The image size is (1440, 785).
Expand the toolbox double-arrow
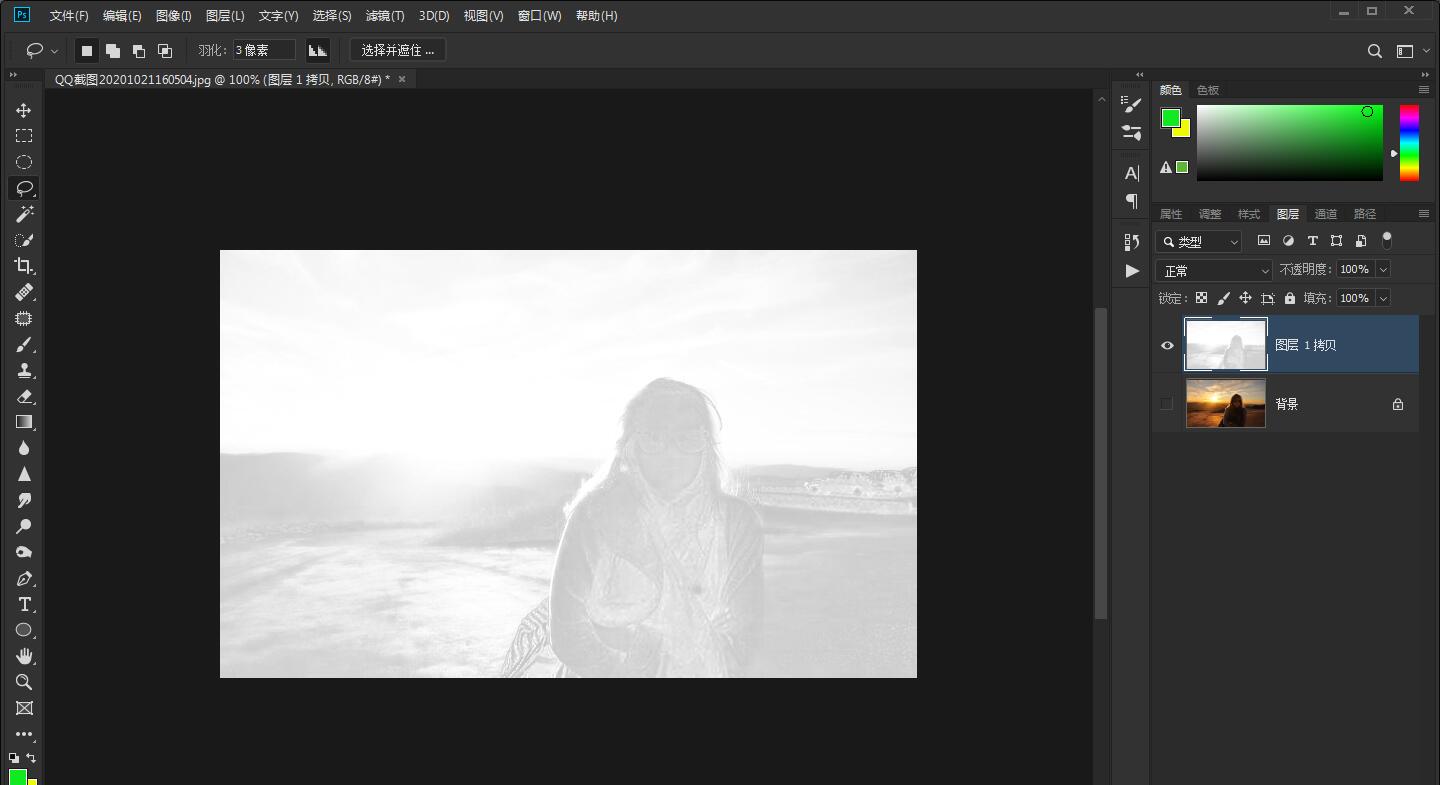point(14,75)
